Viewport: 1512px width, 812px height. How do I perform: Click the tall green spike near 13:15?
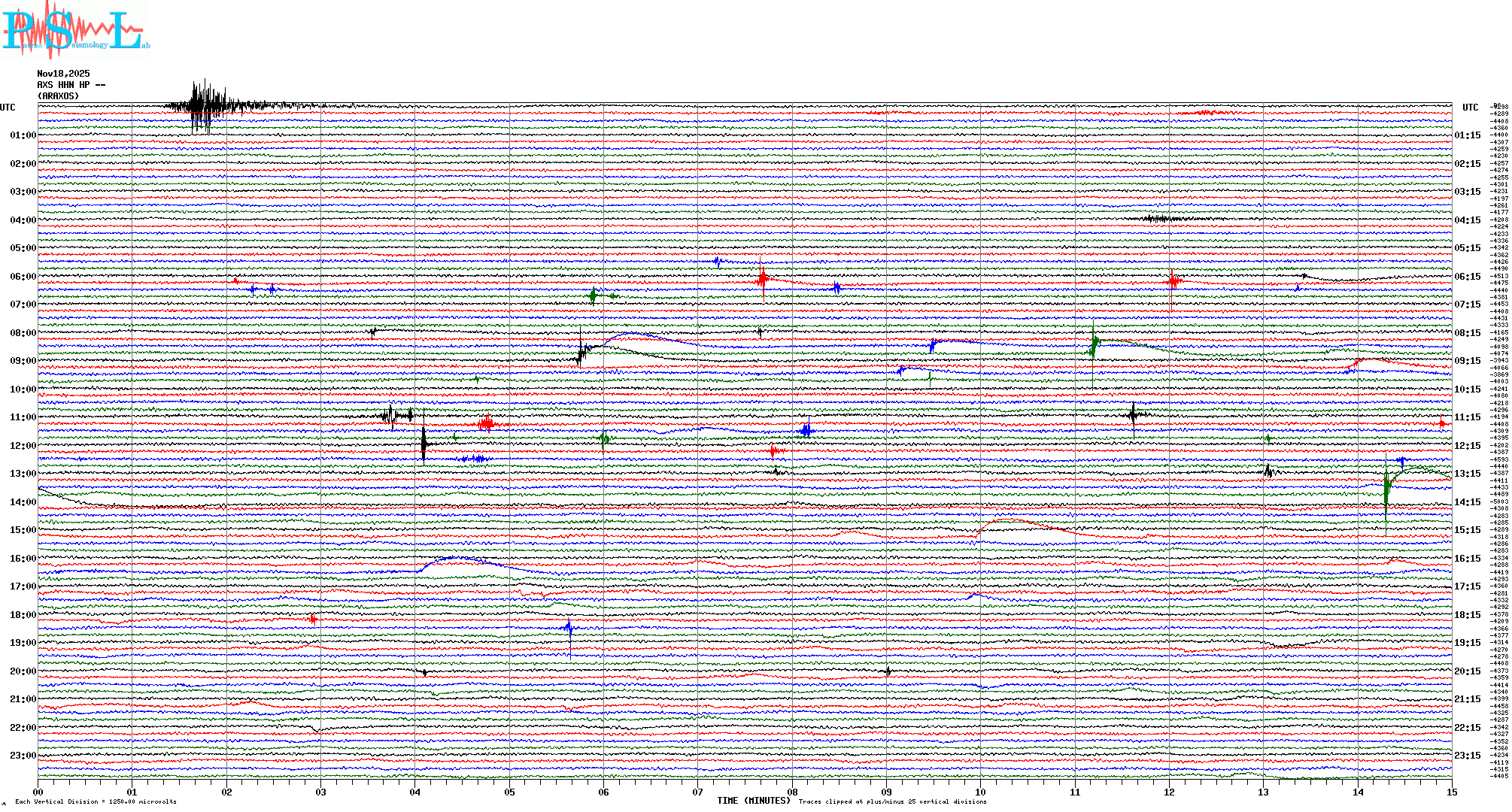click(x=1386, y=496)
